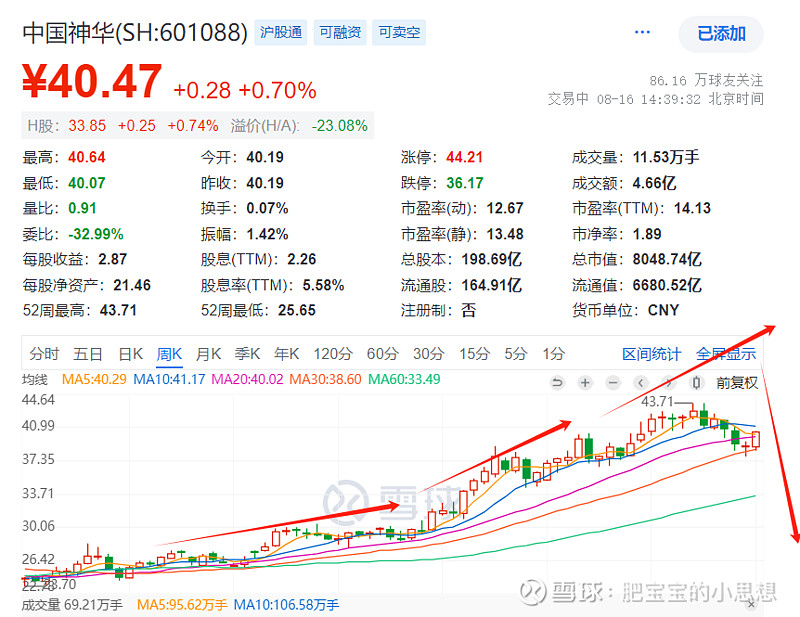Click the 每股净资产 value 21.46
The width and height of the screenshot is (800, 617).
click(x=132, y=285)
